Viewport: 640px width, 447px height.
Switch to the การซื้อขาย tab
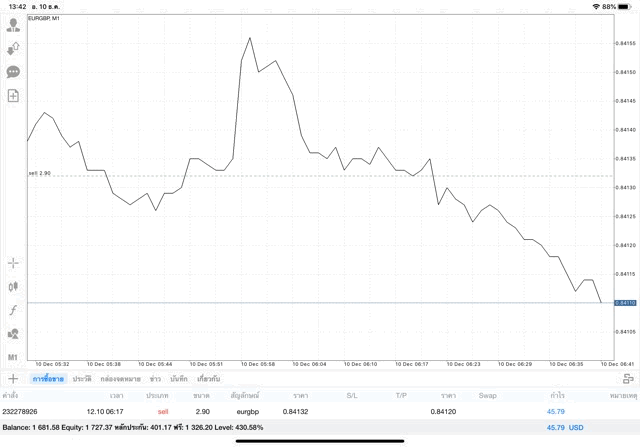[48, 379]
